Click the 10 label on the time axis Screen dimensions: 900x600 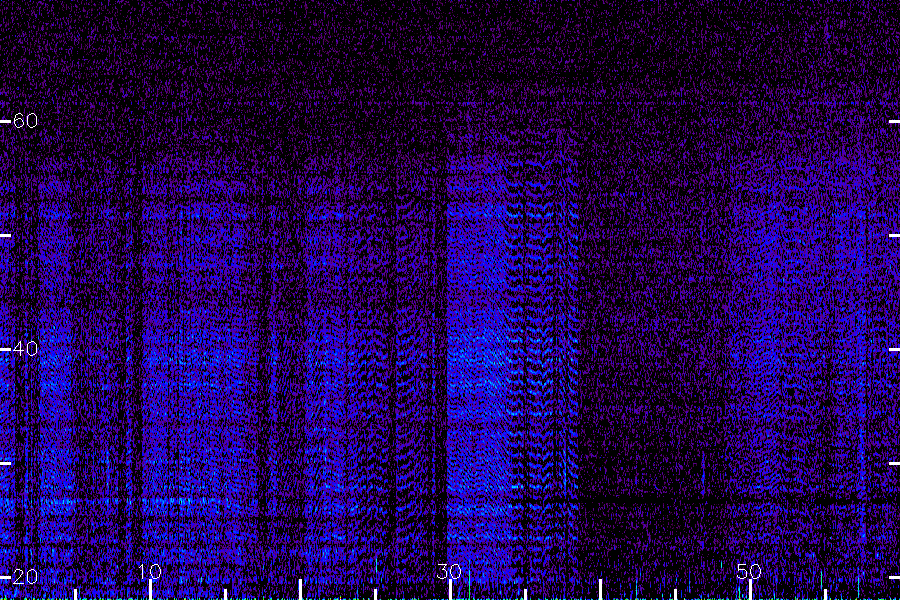click(x=150, y=571)
